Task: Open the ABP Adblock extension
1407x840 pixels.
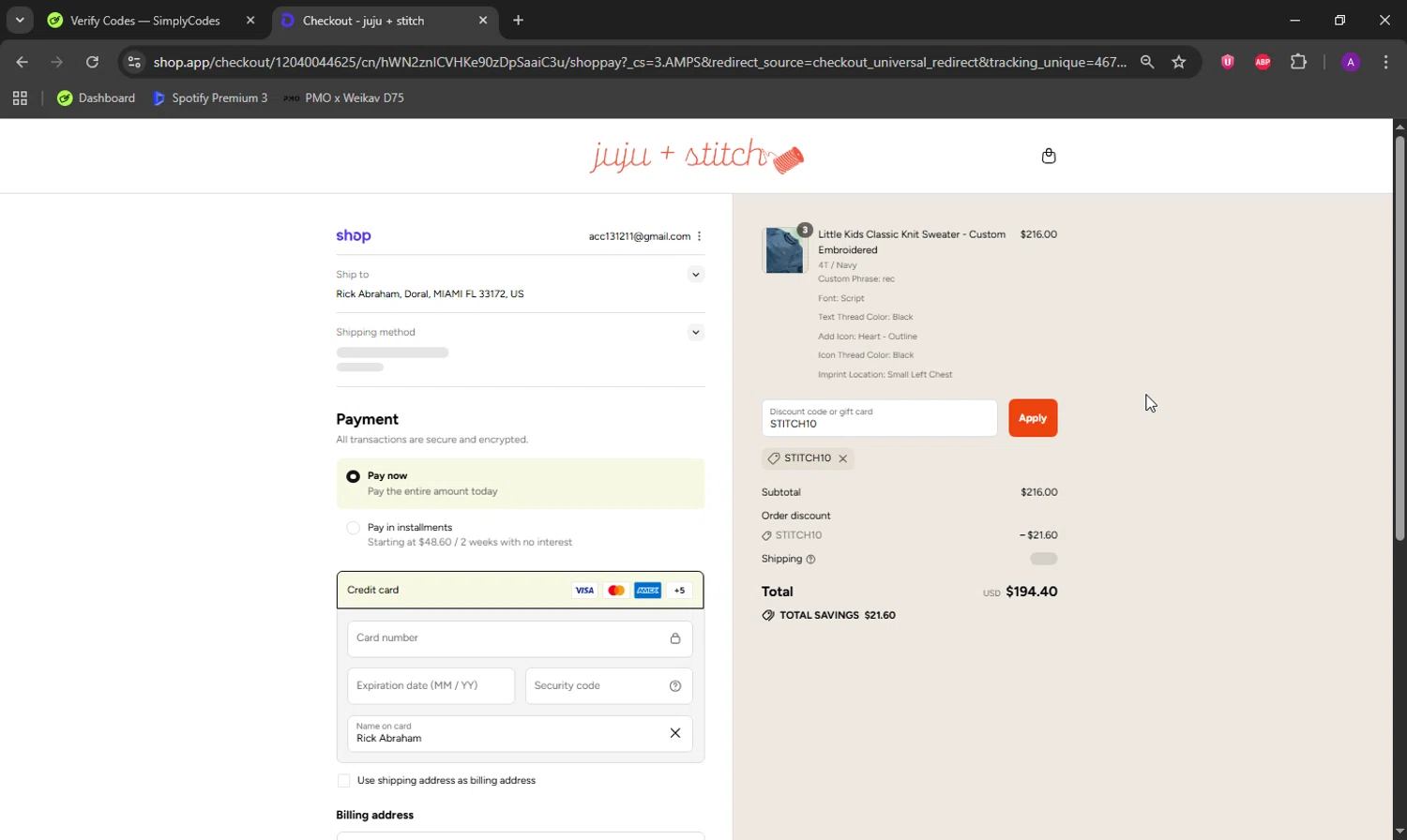Action: 1263,62
